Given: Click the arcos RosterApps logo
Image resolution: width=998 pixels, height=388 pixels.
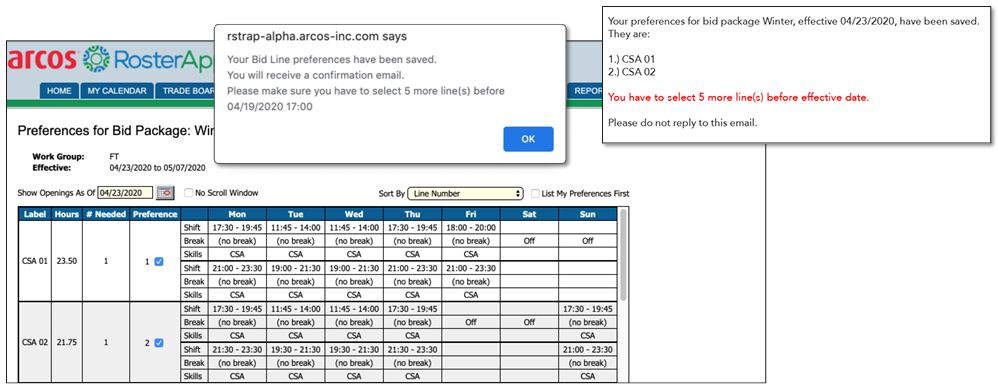Looking at the screenshot, I should 111,60.
